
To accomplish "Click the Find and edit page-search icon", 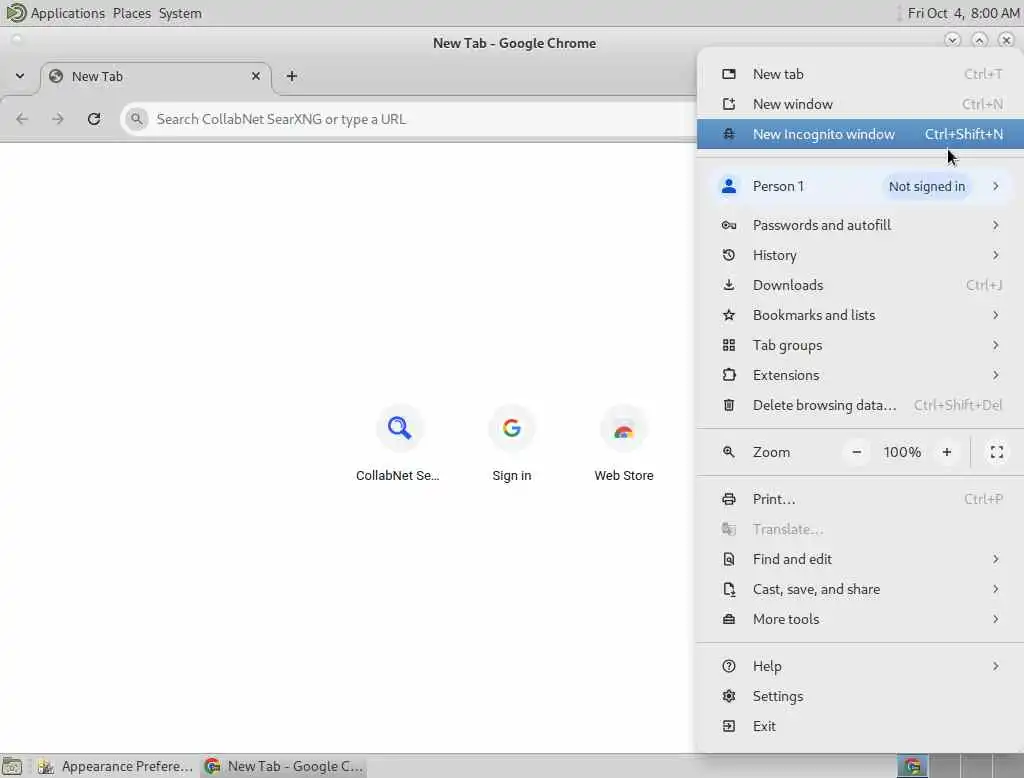I will (x=729, y=559).
